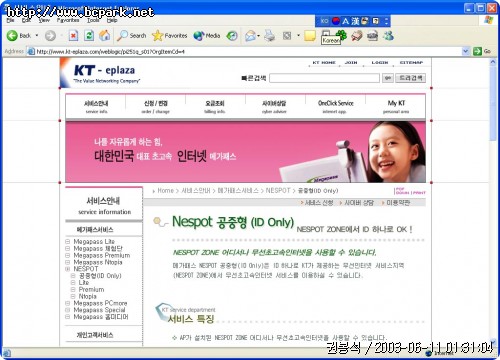Open the order / change navigation tab
Image resolution: width=500 pixels, height=360 pixels.
pyautogui.click(x=156, y=107)
